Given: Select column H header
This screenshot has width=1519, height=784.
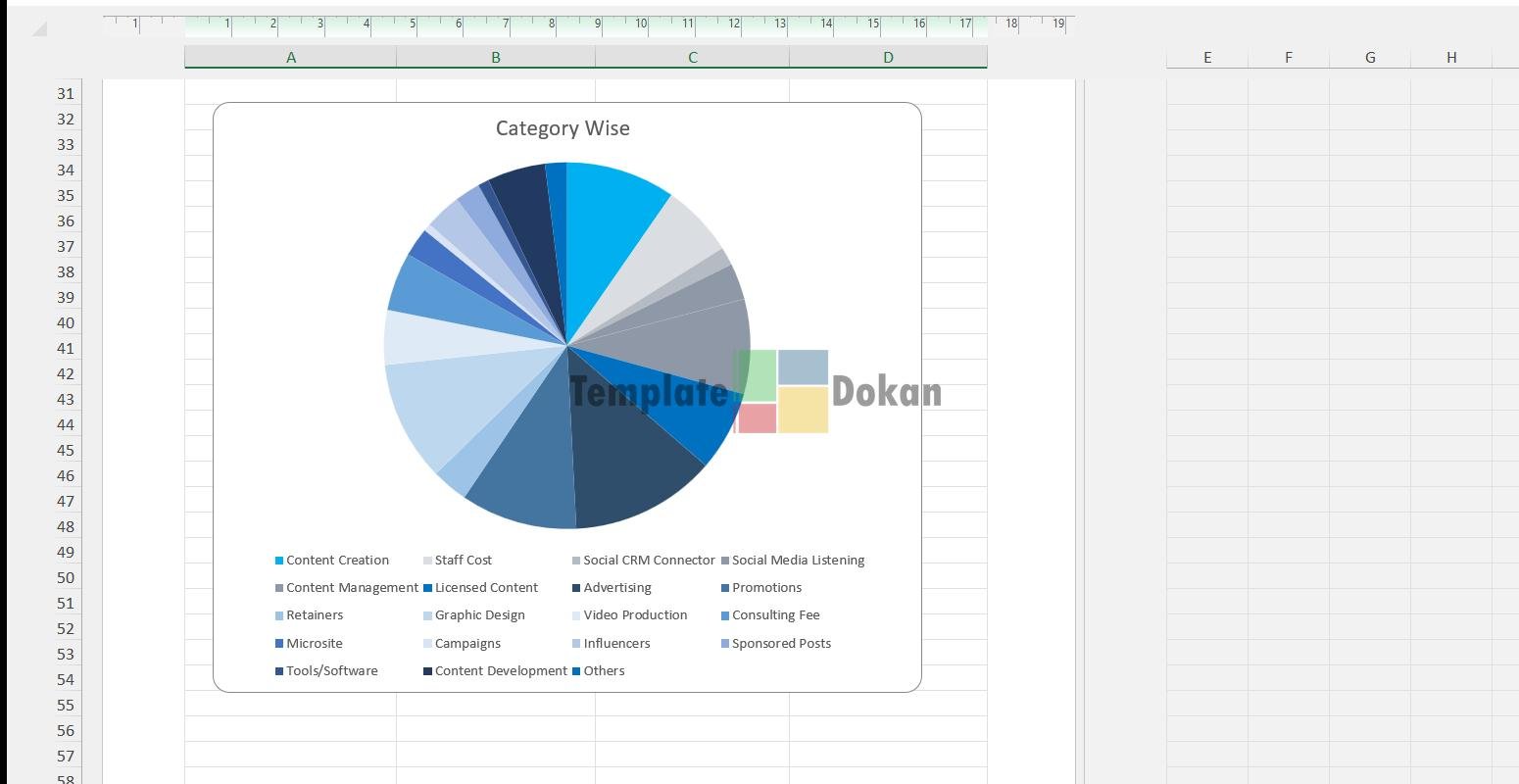Looking at the screenshot, I should pos(1450,58).
